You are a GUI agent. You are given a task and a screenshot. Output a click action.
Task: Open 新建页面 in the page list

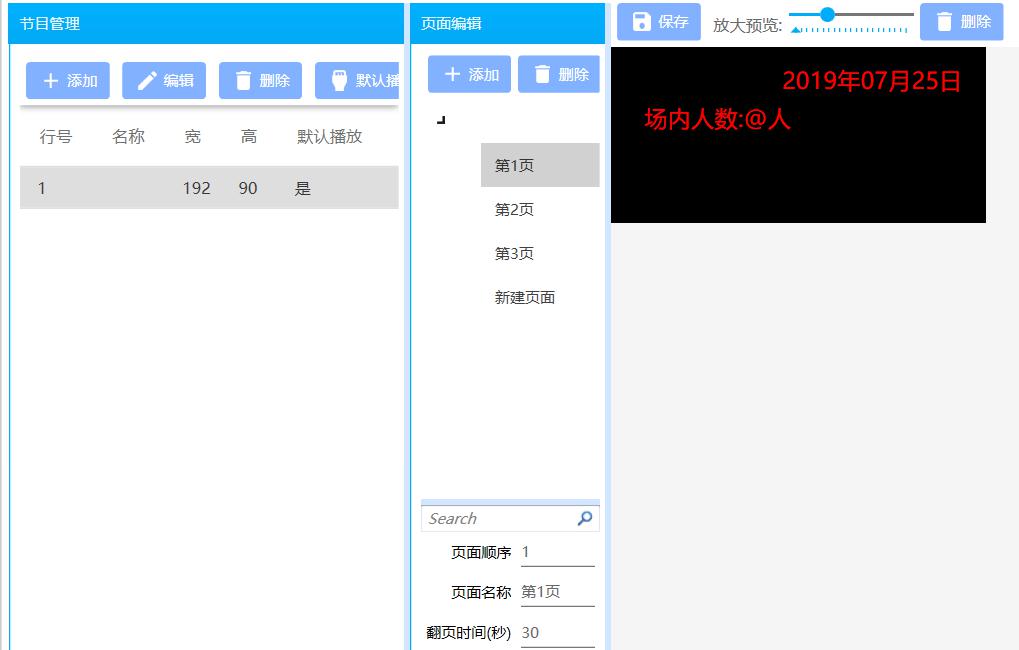[527, 297]
